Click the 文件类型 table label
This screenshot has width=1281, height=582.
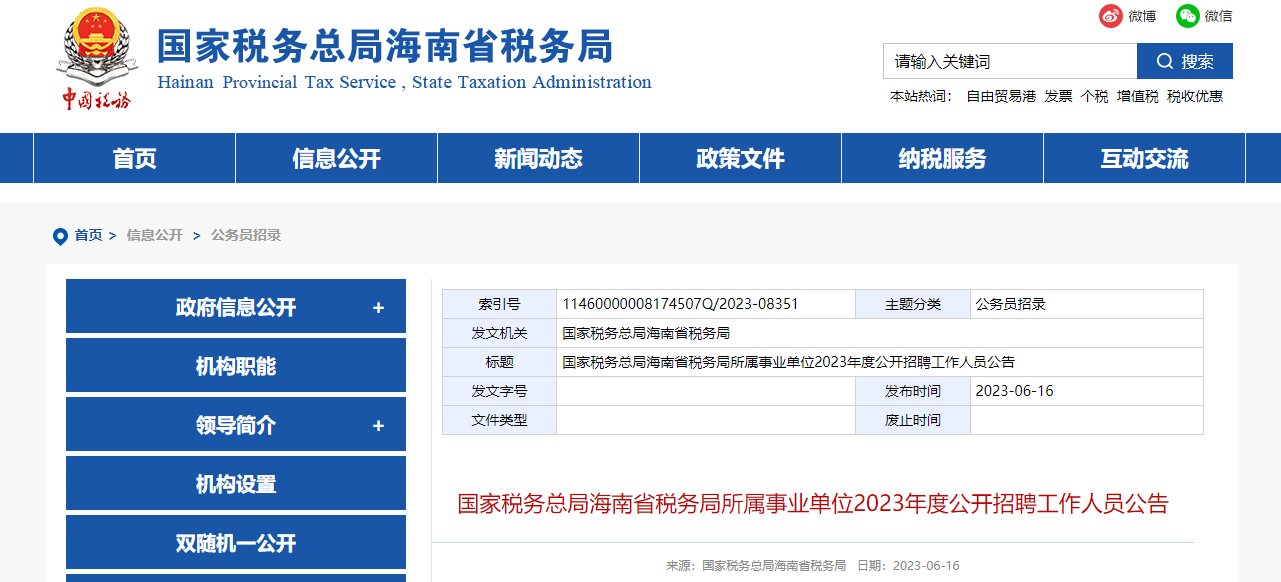499,420
